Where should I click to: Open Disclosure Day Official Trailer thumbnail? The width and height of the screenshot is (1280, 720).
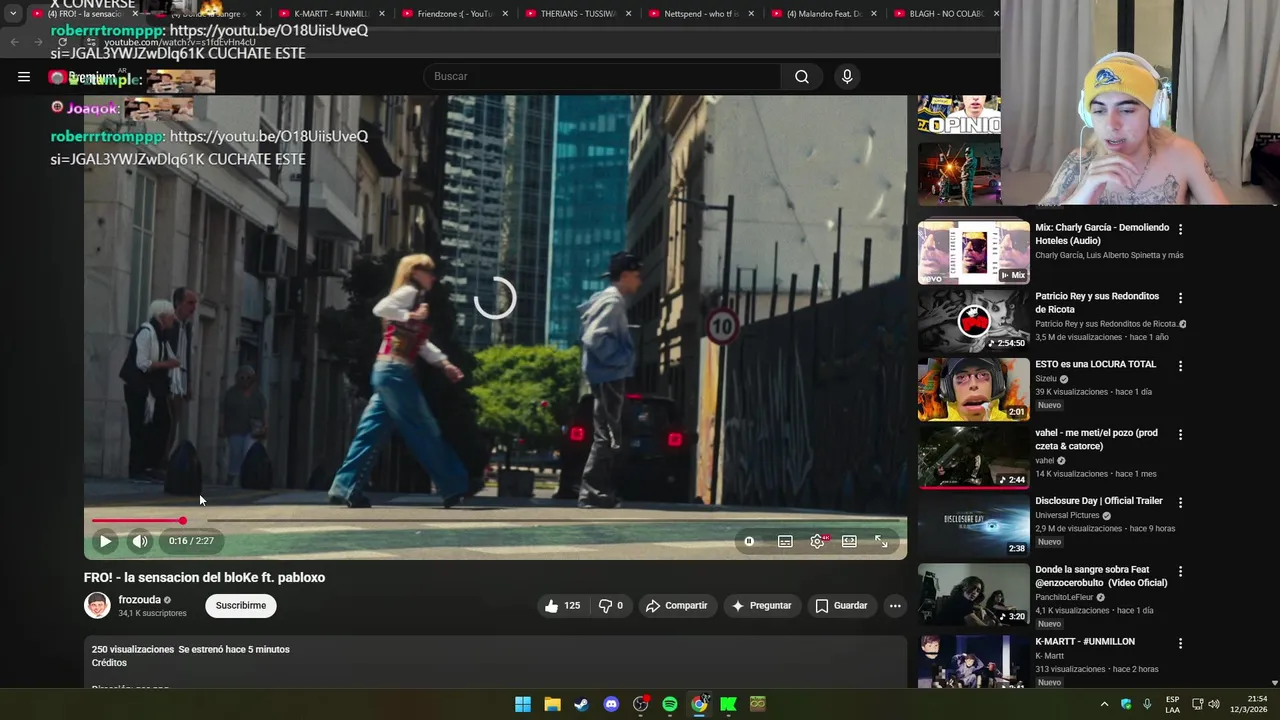973,526
